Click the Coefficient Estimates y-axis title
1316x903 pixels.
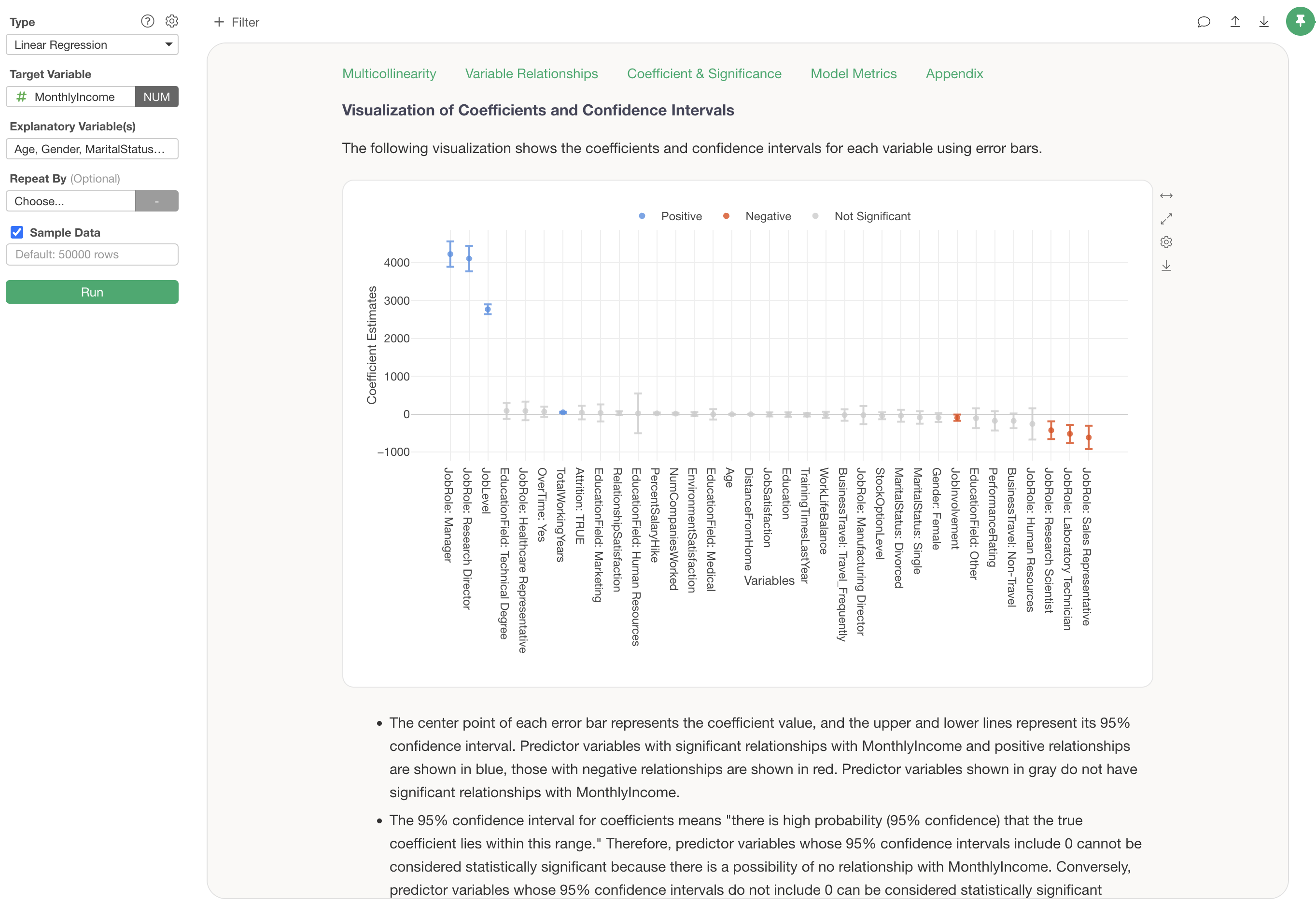pos(371,345)
